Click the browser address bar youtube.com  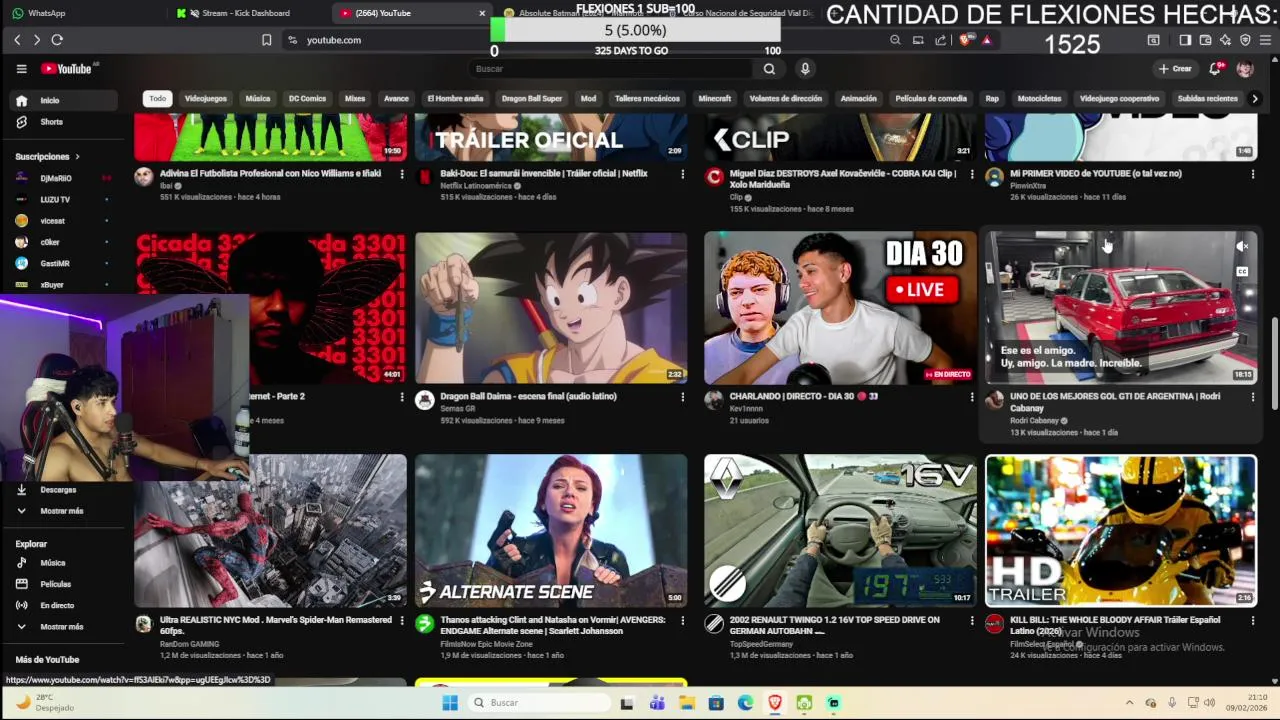334,40
